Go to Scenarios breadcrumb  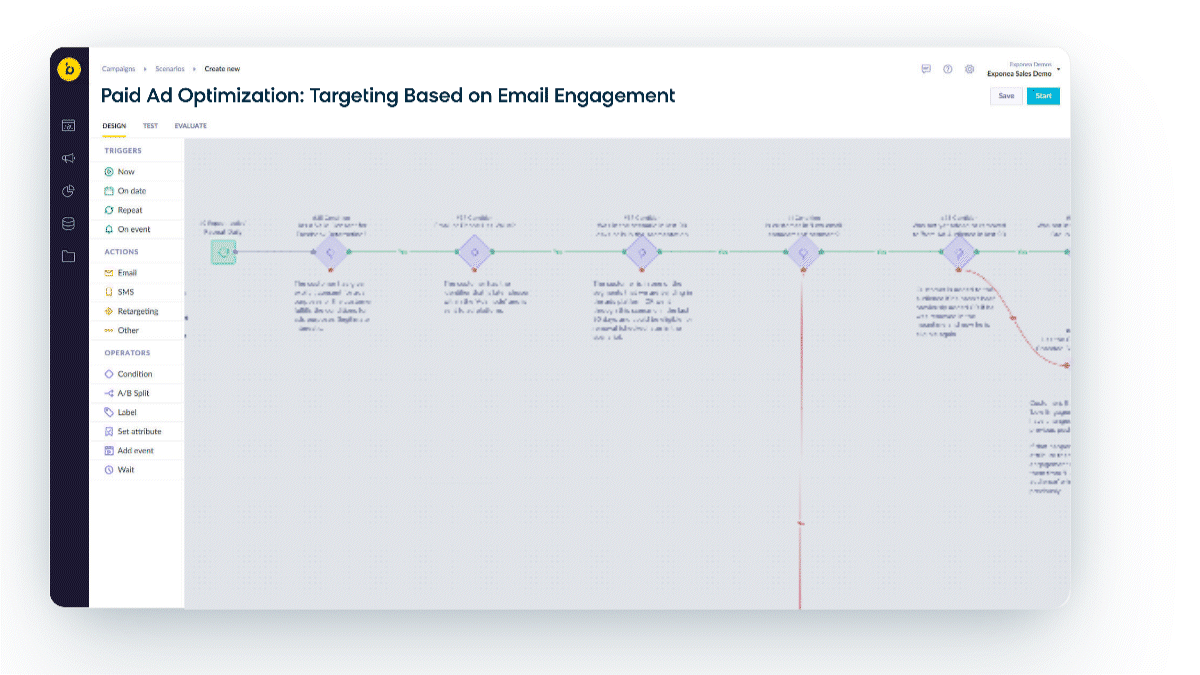click(x=170, y=69)
